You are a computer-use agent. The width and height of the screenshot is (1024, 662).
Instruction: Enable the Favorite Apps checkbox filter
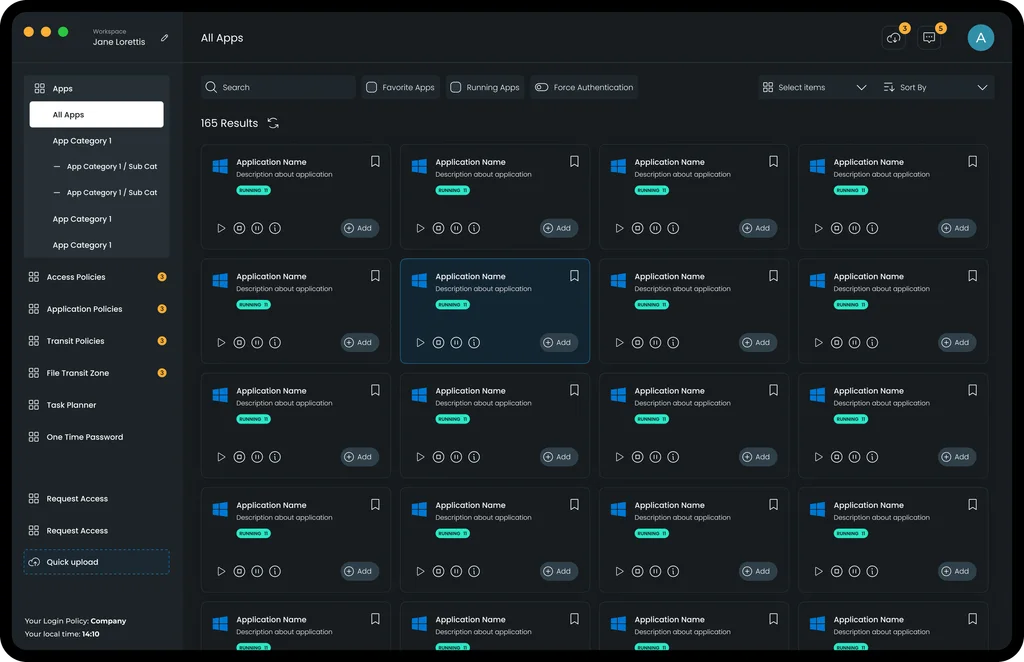coord(371,87)
